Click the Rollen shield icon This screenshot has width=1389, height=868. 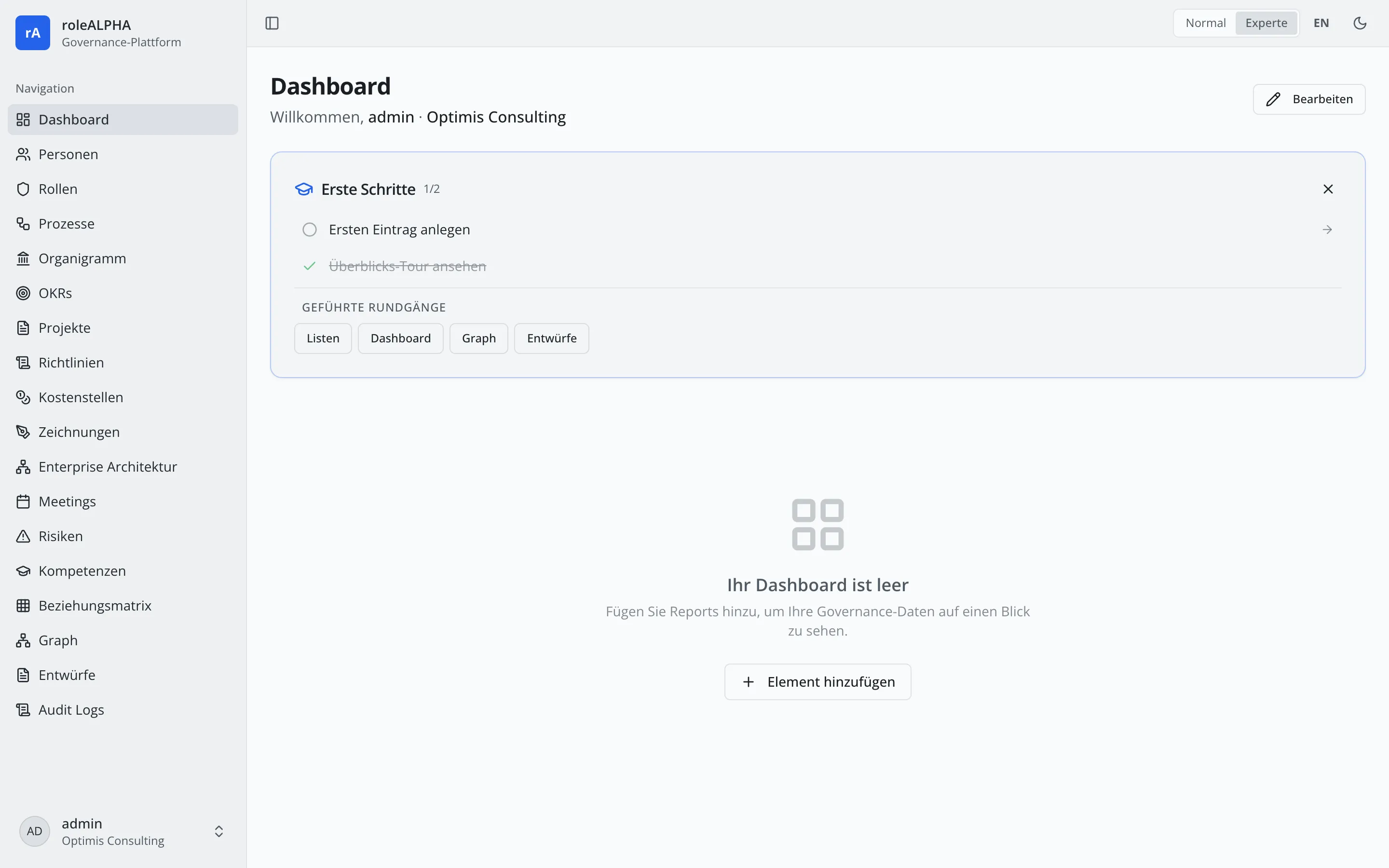coord(23,189)
